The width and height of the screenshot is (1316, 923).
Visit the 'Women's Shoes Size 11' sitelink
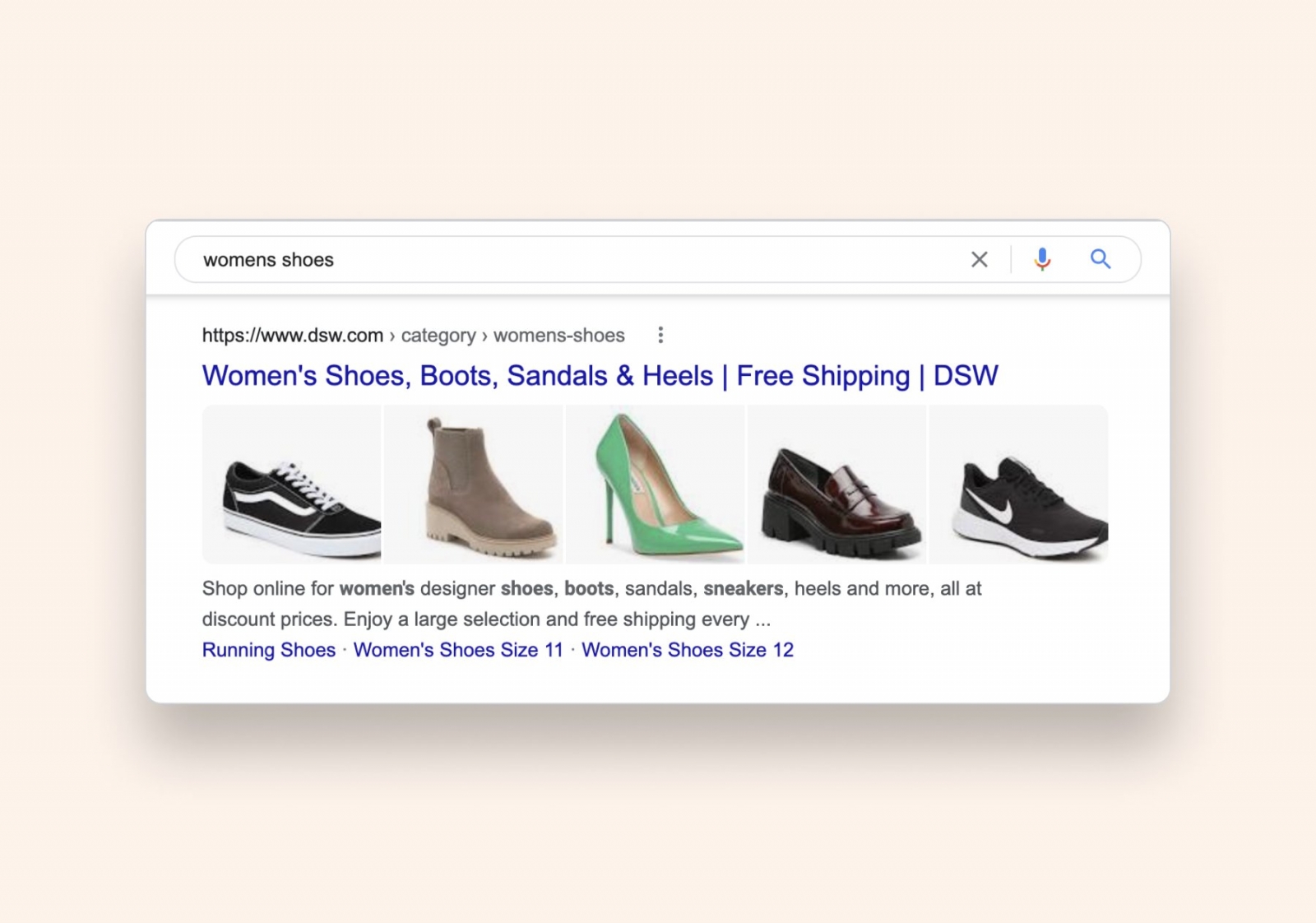(458, 650)
